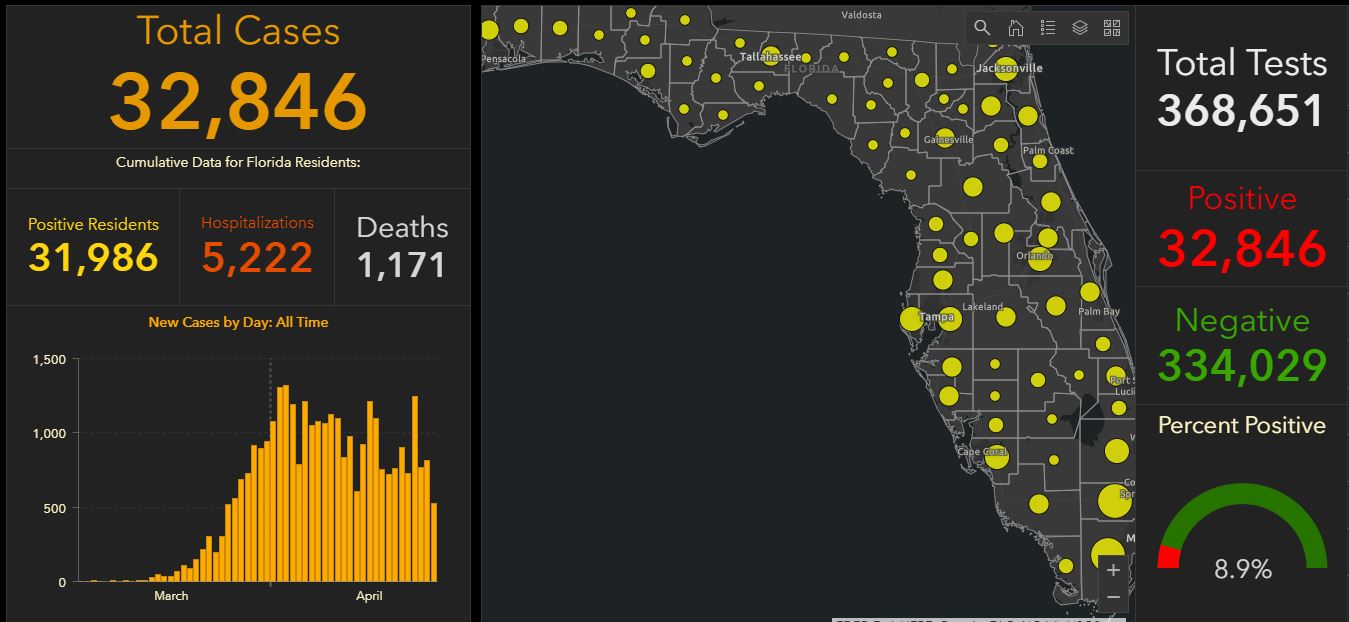Open the layer list stack icon
Image resolution: width=1349 pixels, height=622 pixels.
(1079, 28)
